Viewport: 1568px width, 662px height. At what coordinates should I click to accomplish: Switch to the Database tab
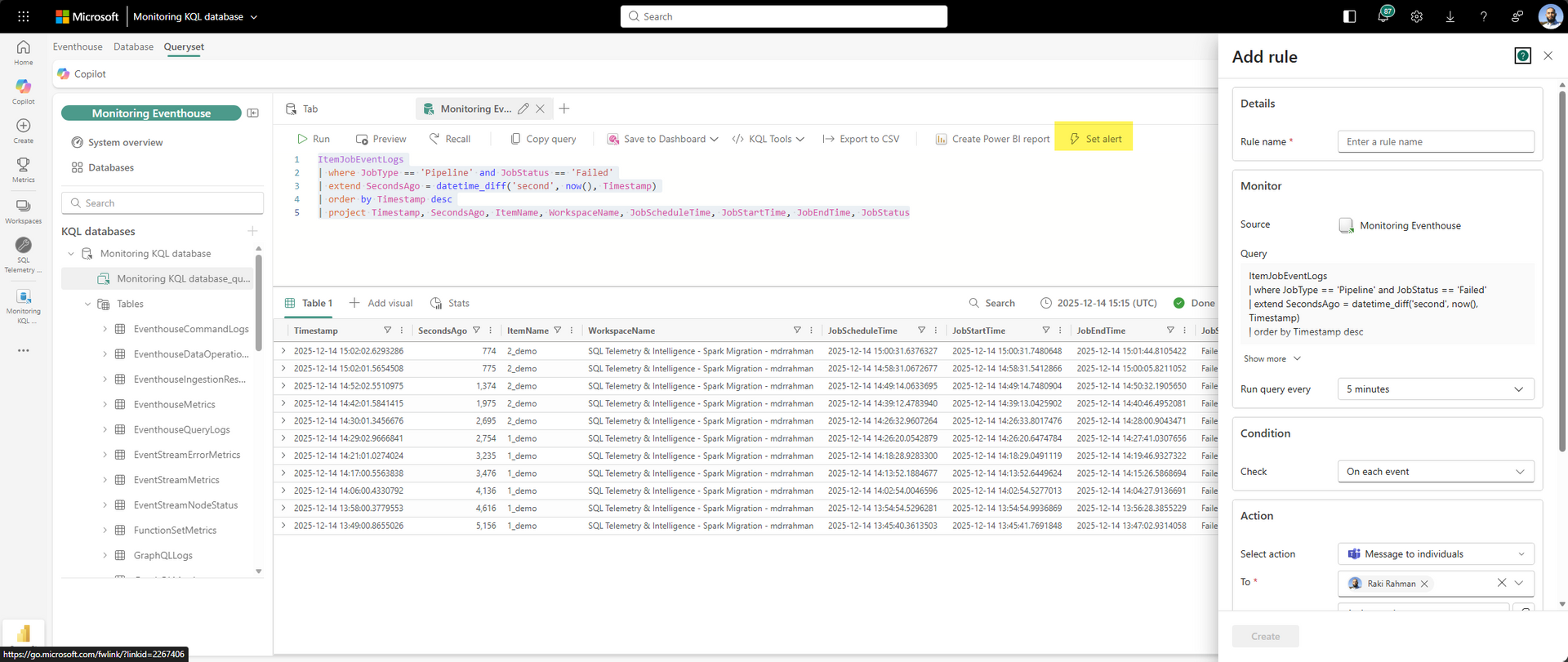[133, 47]
